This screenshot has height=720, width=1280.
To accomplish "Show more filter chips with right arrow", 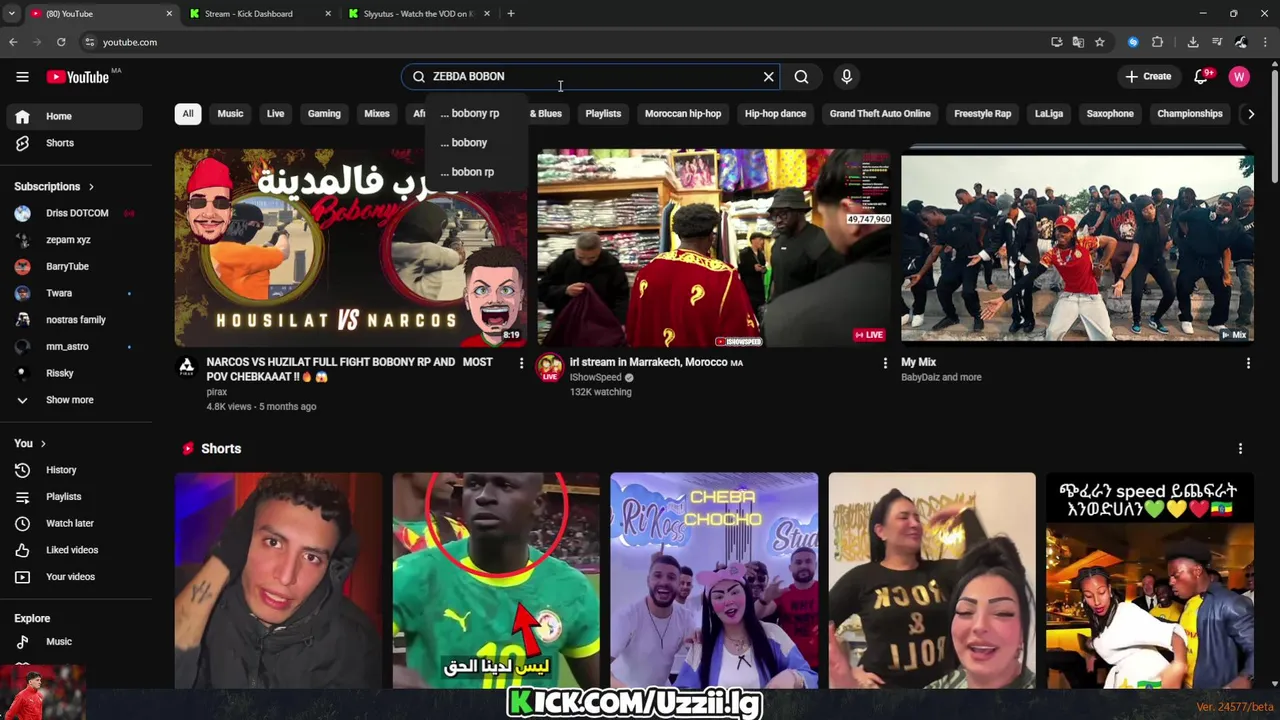I will pos(1250,114).
